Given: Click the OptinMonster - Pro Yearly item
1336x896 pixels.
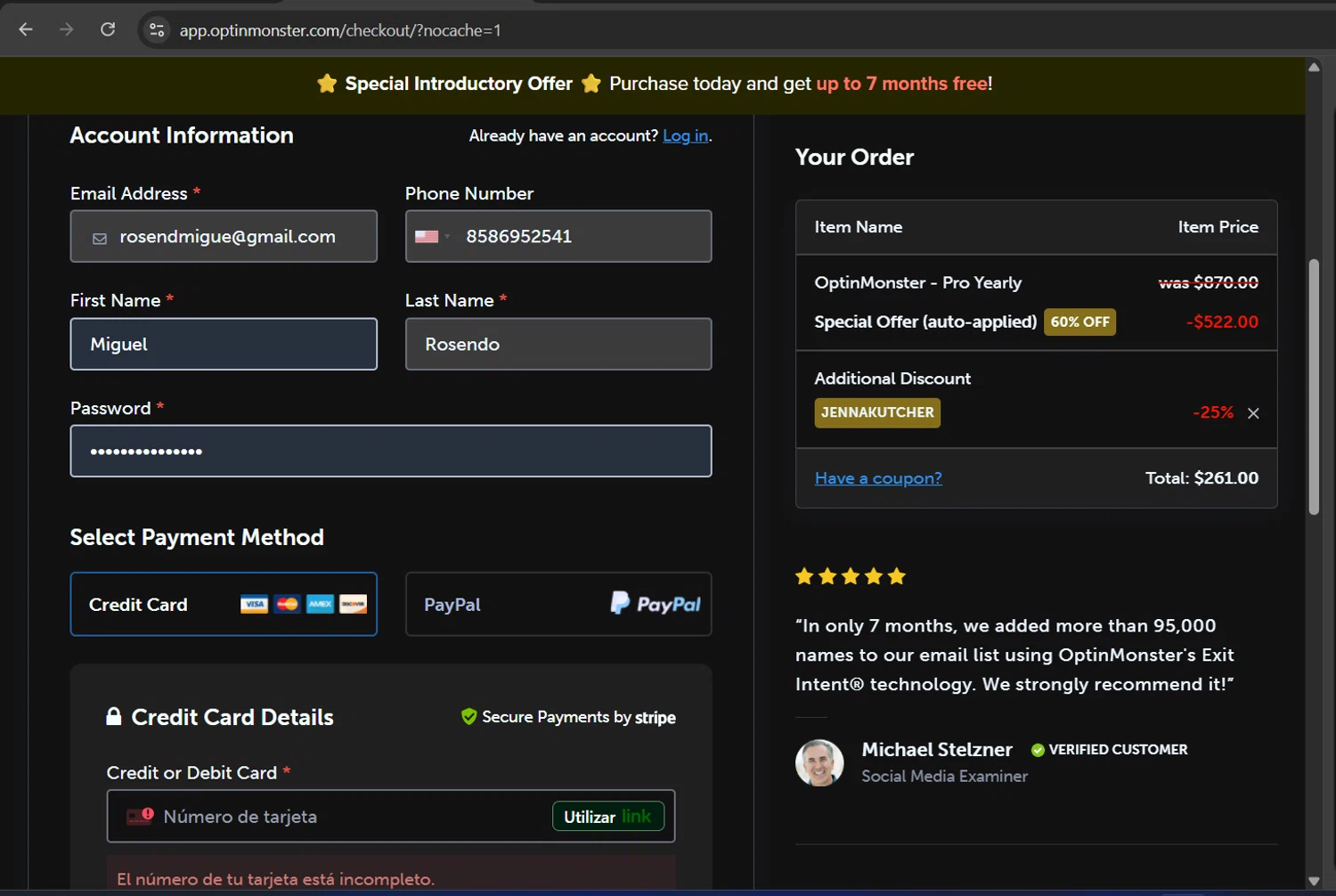Looking at the screenshot, I should click(917, 282).
